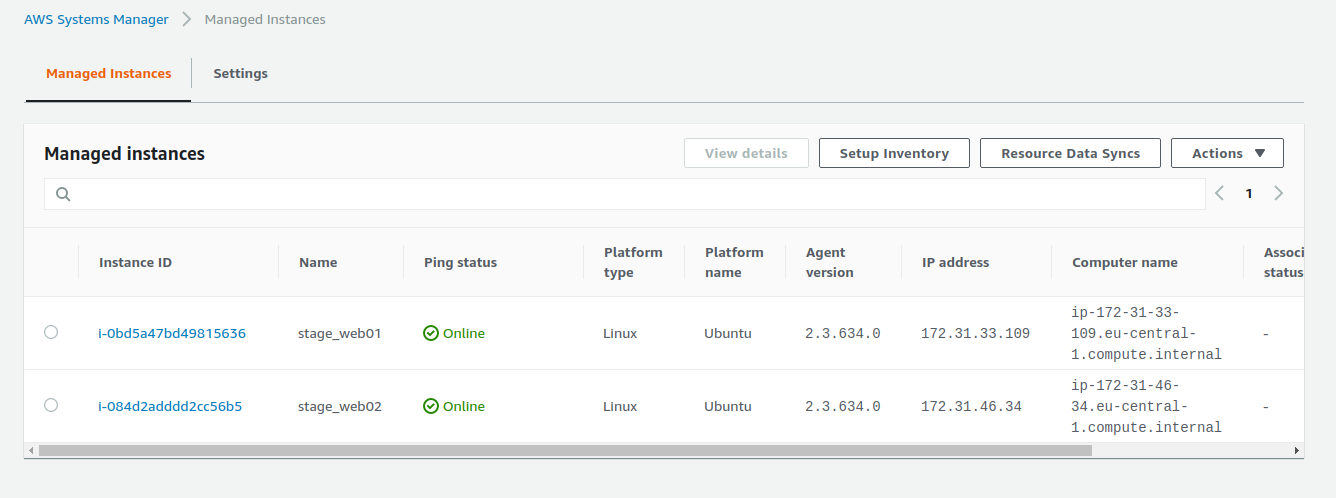Go to next page arrow
Screen dimensions: 1336x498
pos(1278,194)
